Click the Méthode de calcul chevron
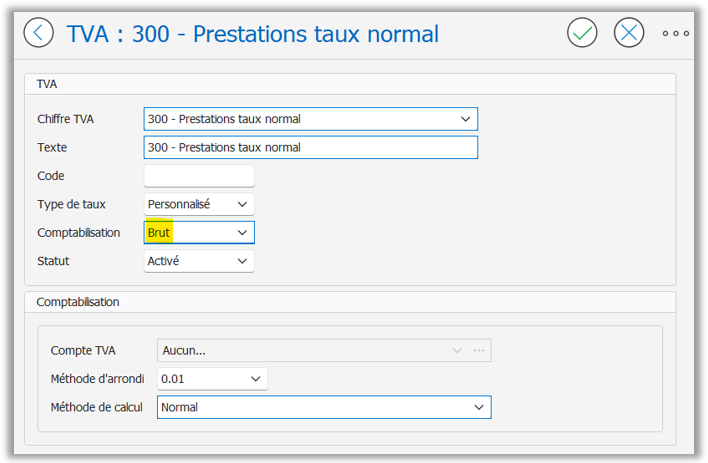Viewport: 708px width, 463px height. click(x=479, y=407)
